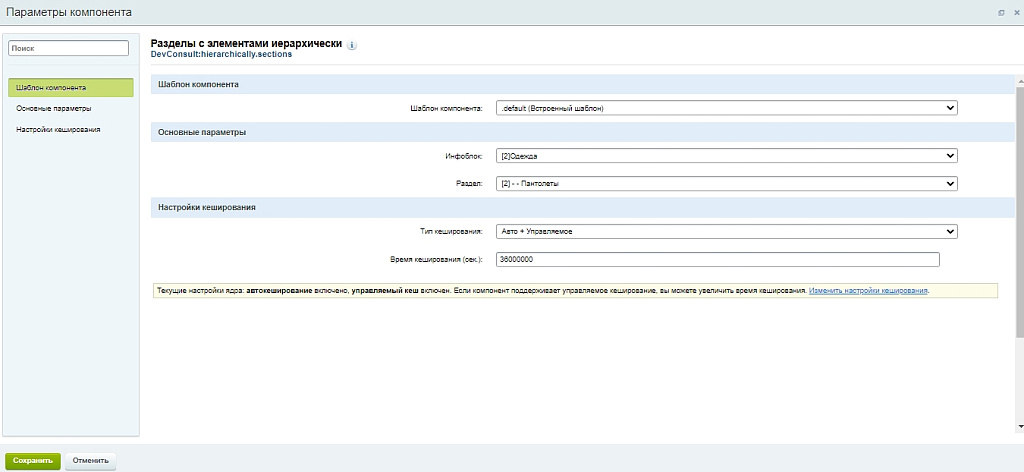
Task: Open the Шаблон компонента dropdown
Action: pos(726,108)
